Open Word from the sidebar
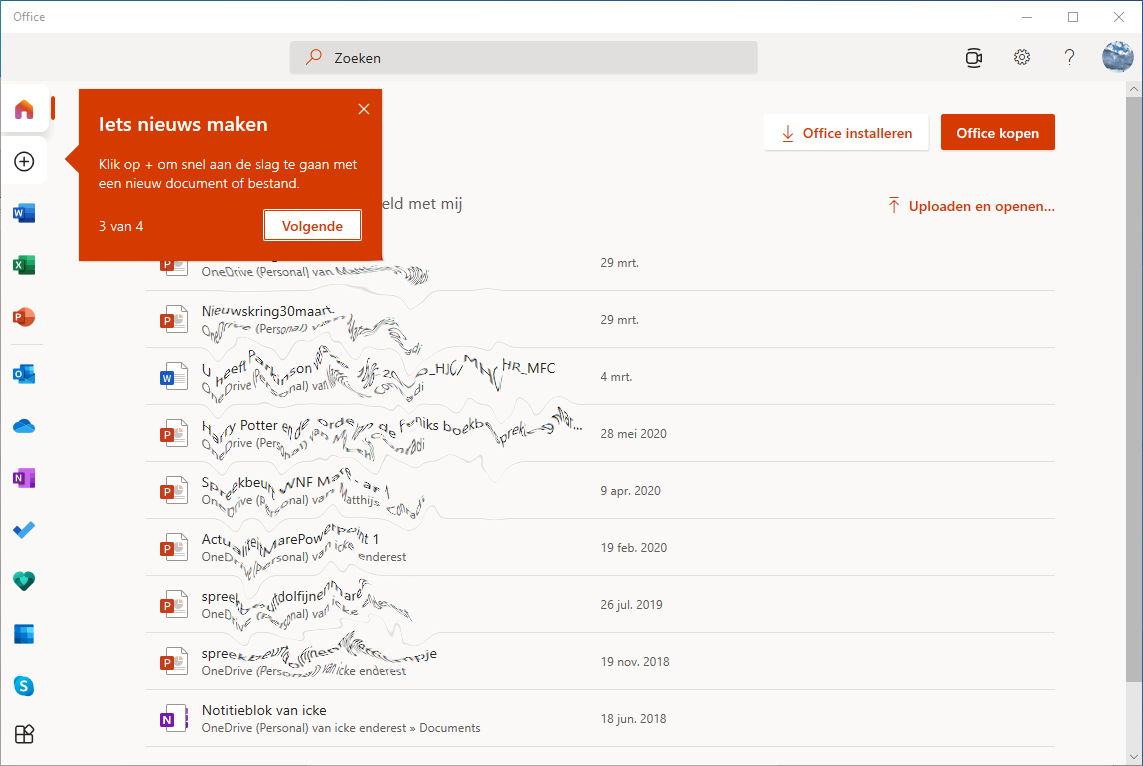1143x766 pixels. pyautogui.click(x=24, y=213)
